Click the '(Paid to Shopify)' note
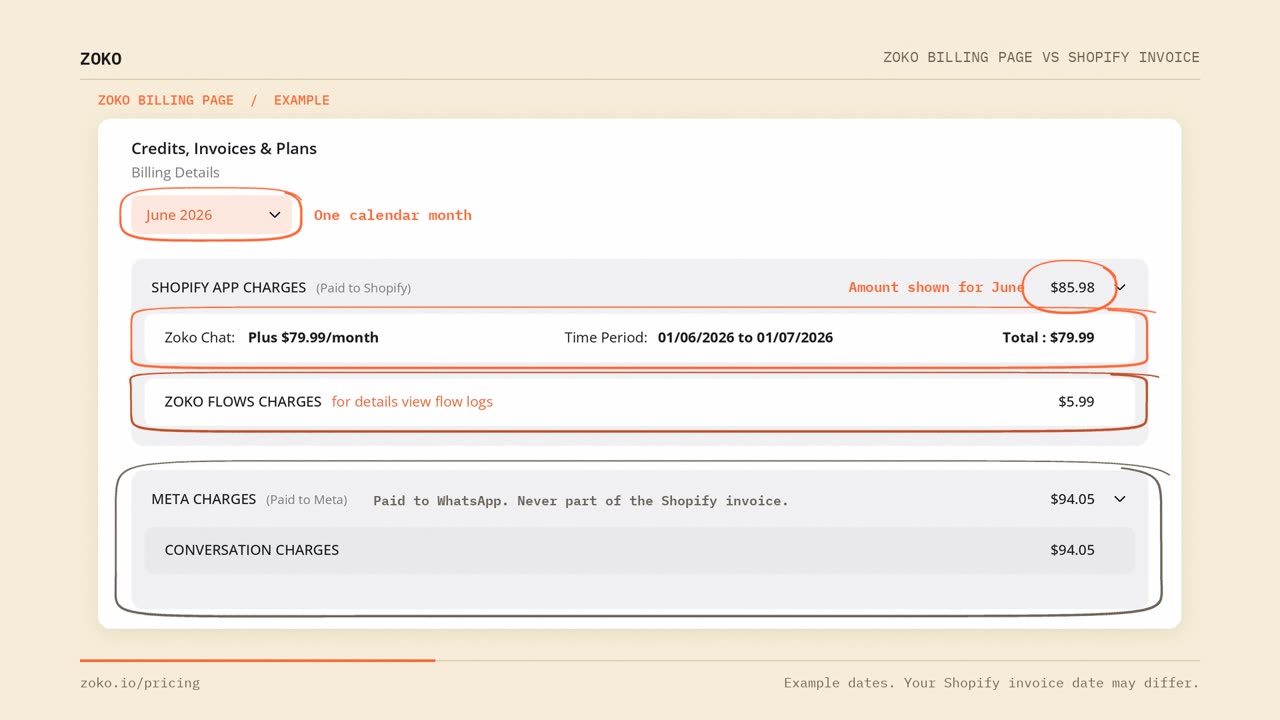Viewport: 1280px width, 720px height. coord(364,288)
